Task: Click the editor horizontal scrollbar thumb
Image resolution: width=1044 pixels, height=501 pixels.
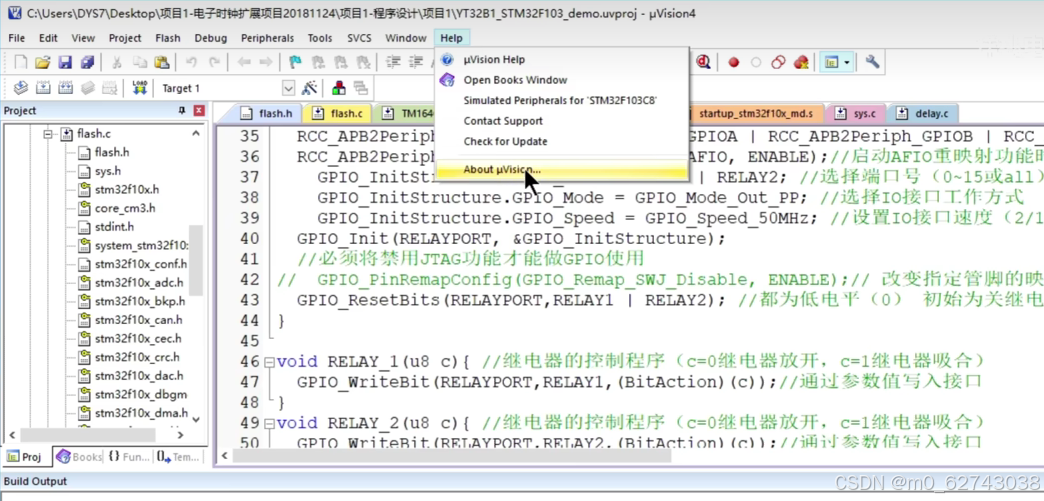Action: [x=452, y=456]
